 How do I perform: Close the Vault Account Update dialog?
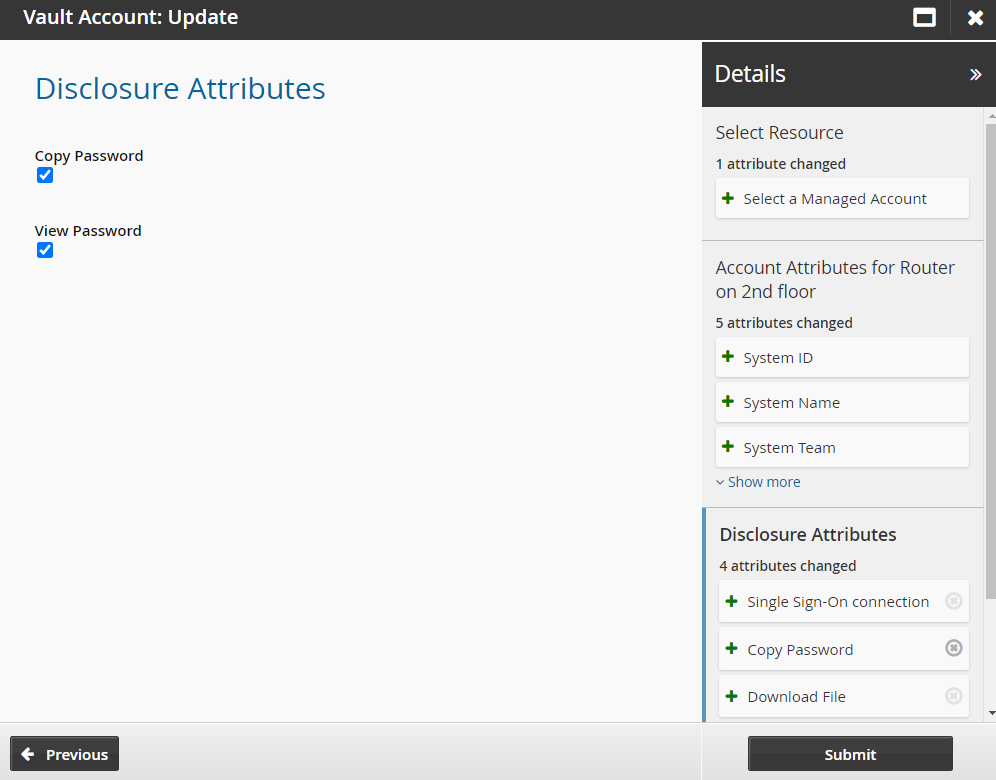[x=975, y=18]
